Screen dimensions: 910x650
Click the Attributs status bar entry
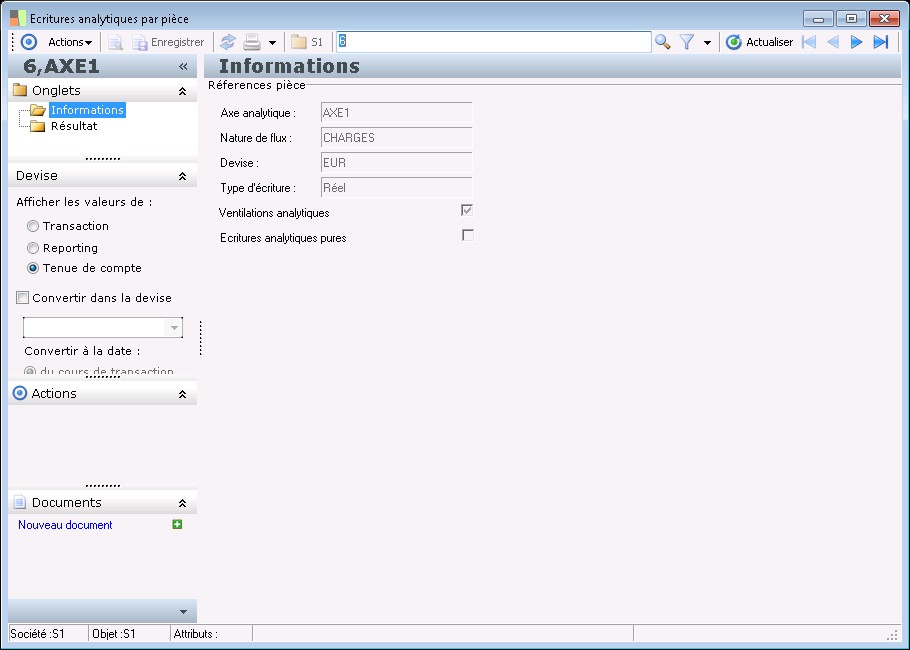(x=196, y=634)
